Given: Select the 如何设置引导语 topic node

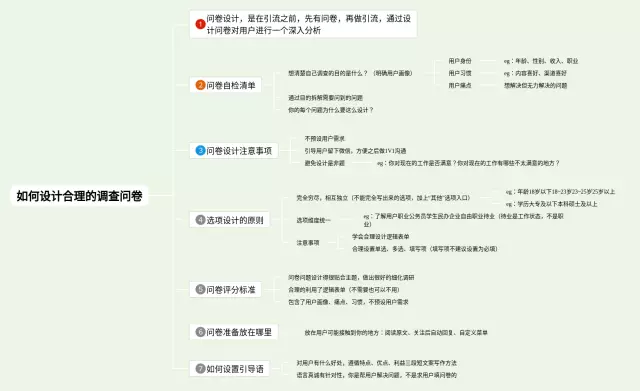Looking at the screenshot, I should pos(229,369).
